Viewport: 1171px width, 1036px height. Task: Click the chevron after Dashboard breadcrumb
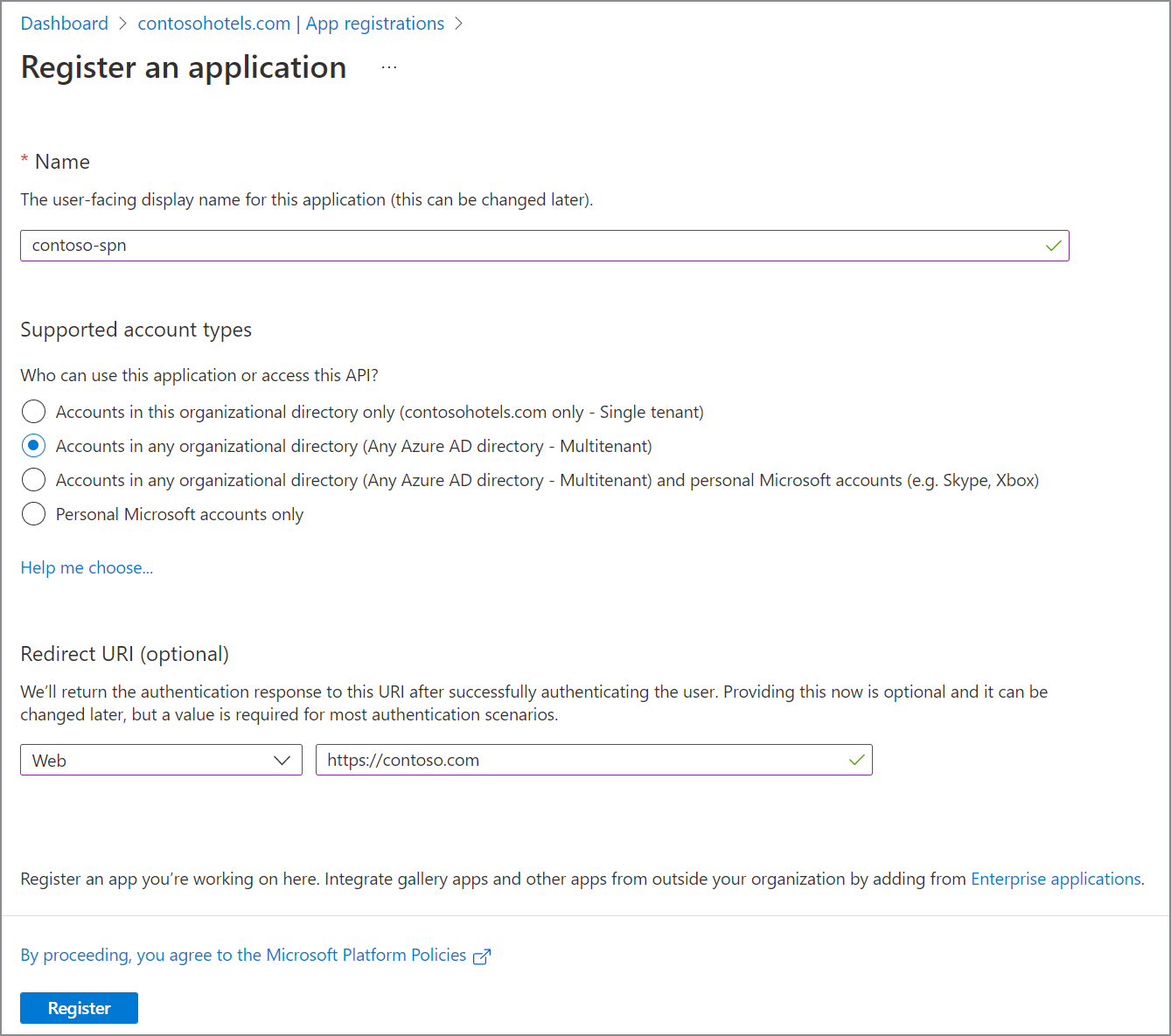click(122, 24)
